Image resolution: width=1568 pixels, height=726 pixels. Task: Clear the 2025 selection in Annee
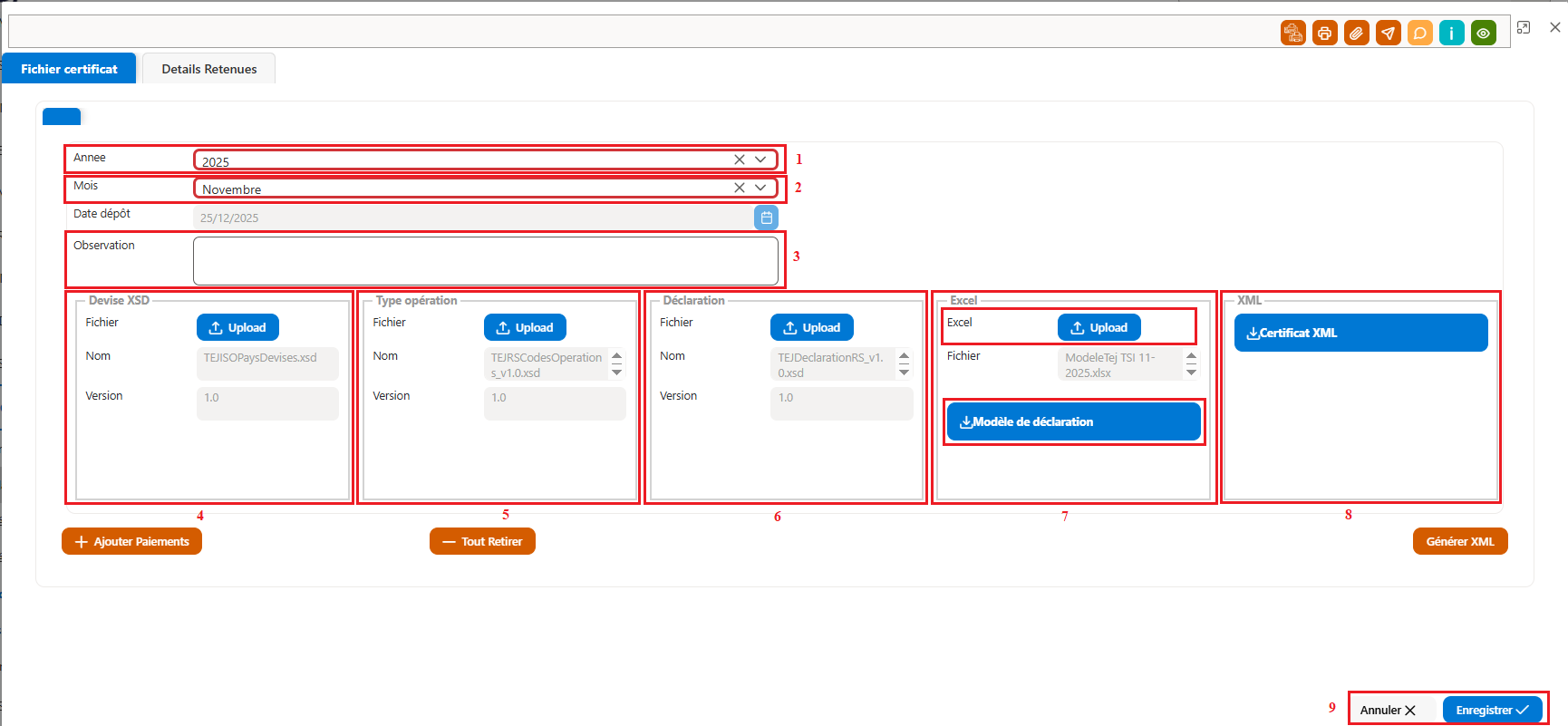tap(740, 160)
